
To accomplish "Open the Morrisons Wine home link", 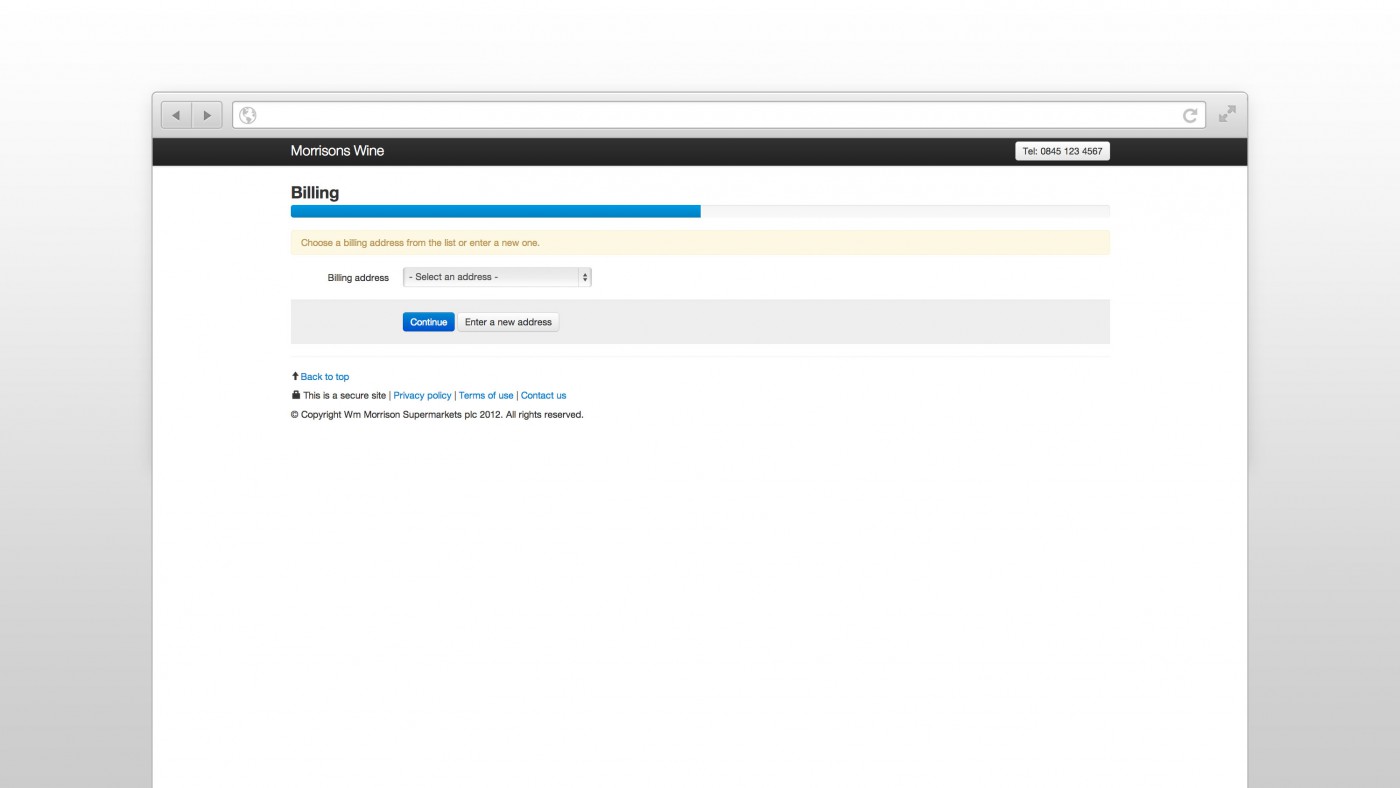I will tap(337, 151).
